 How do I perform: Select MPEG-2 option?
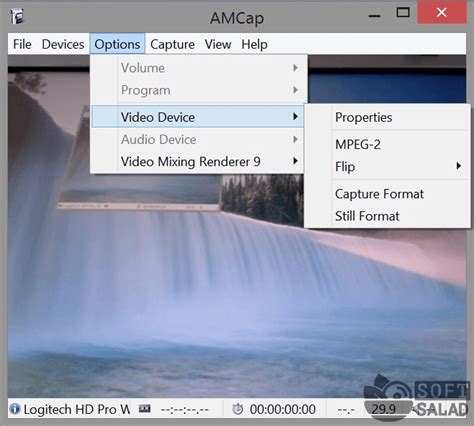(x=388, y=144)
